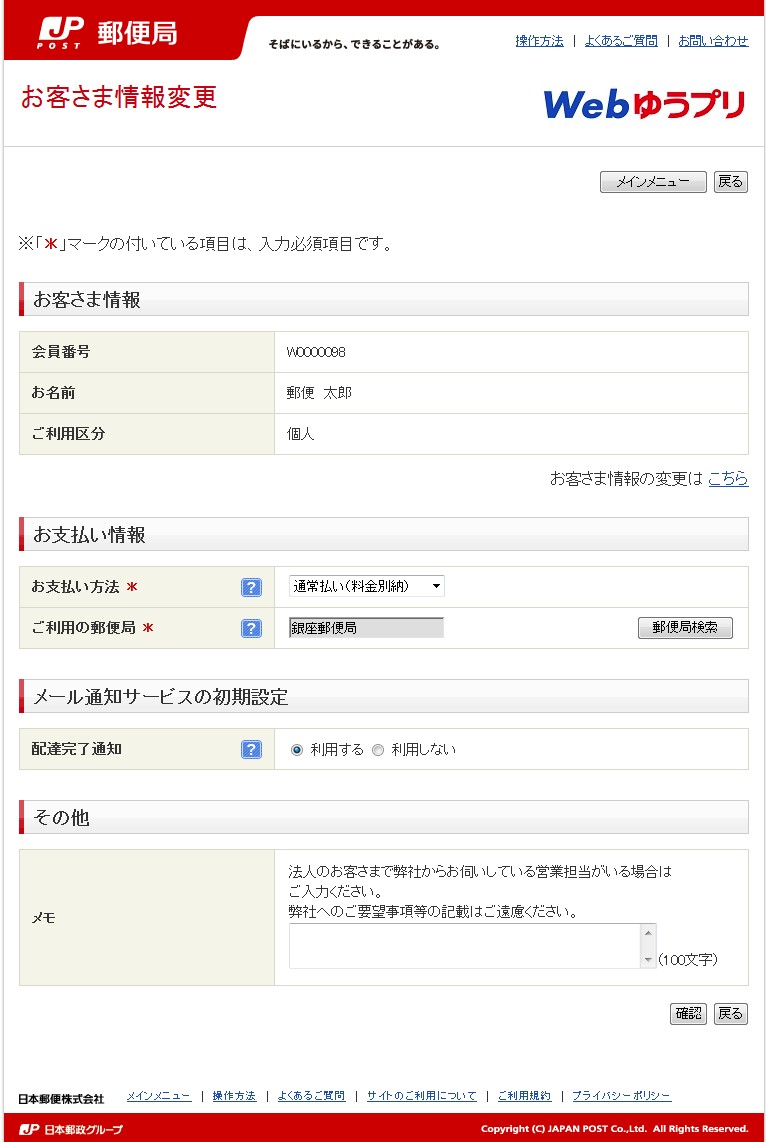
Task: Click the 確認 button
Action: coord(688,1014)
